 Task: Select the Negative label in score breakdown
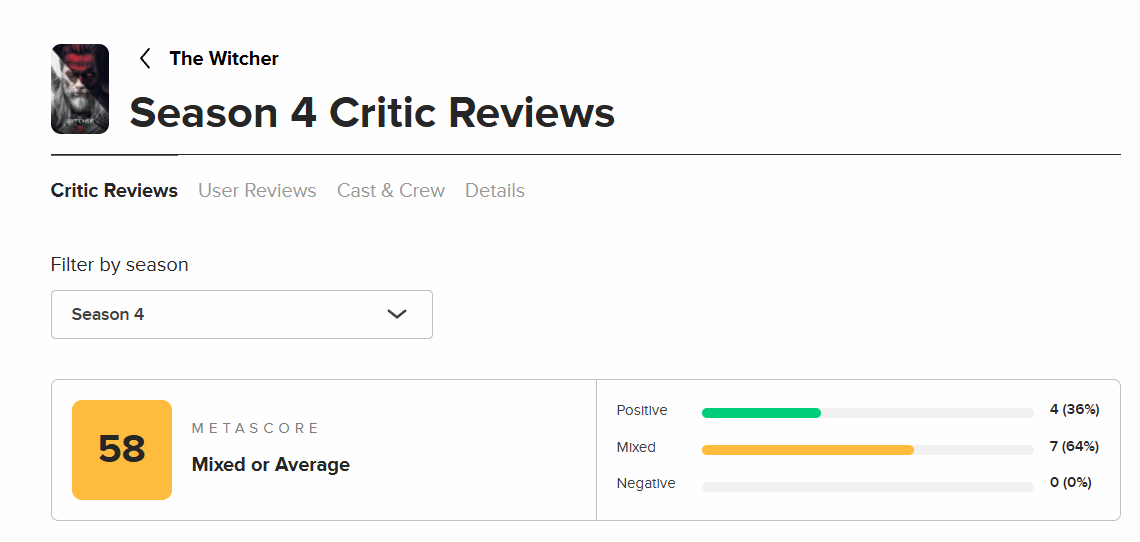(646, 483)
